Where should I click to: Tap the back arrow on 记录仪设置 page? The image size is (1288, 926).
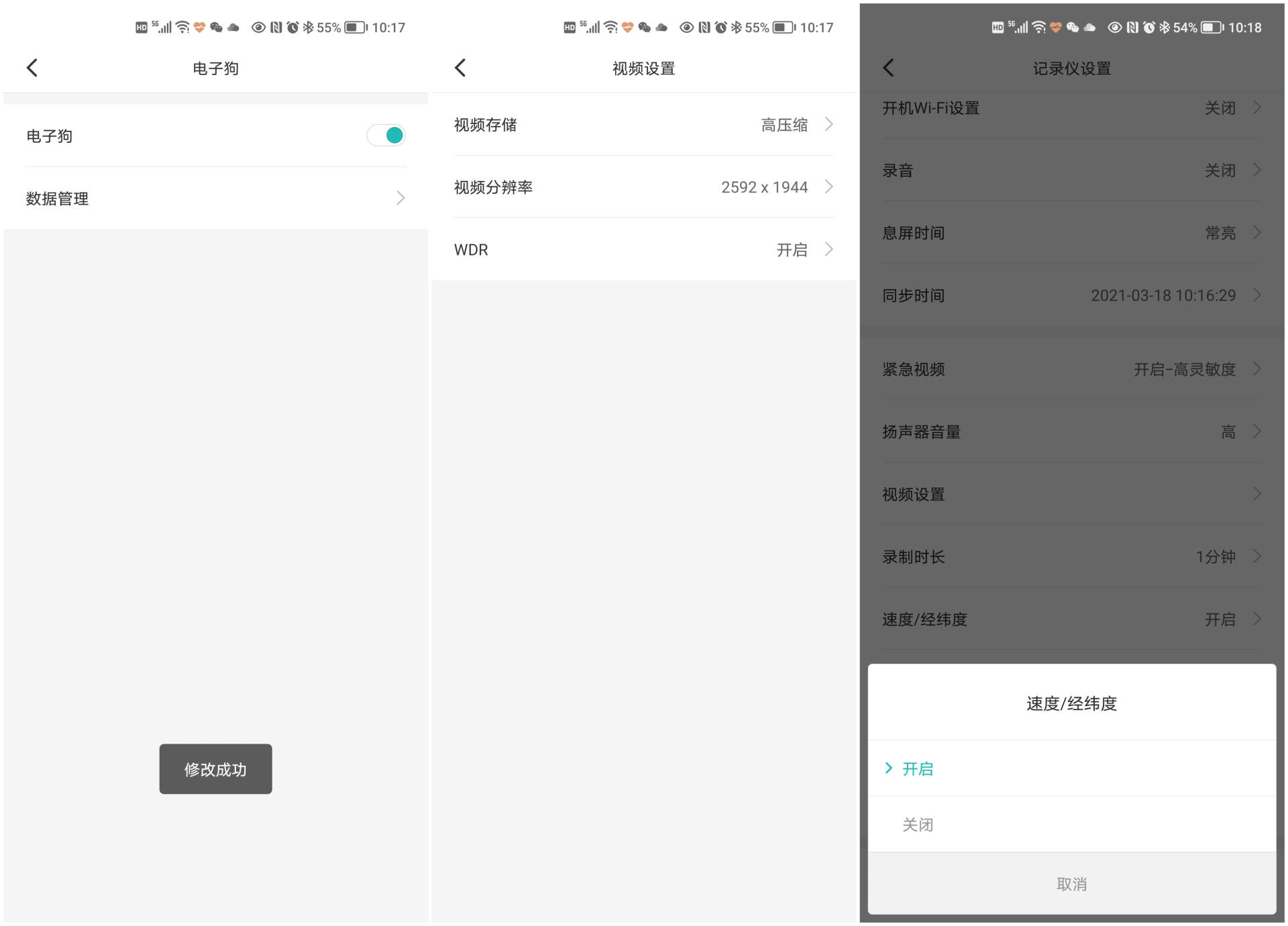click(x=889, y=68)
